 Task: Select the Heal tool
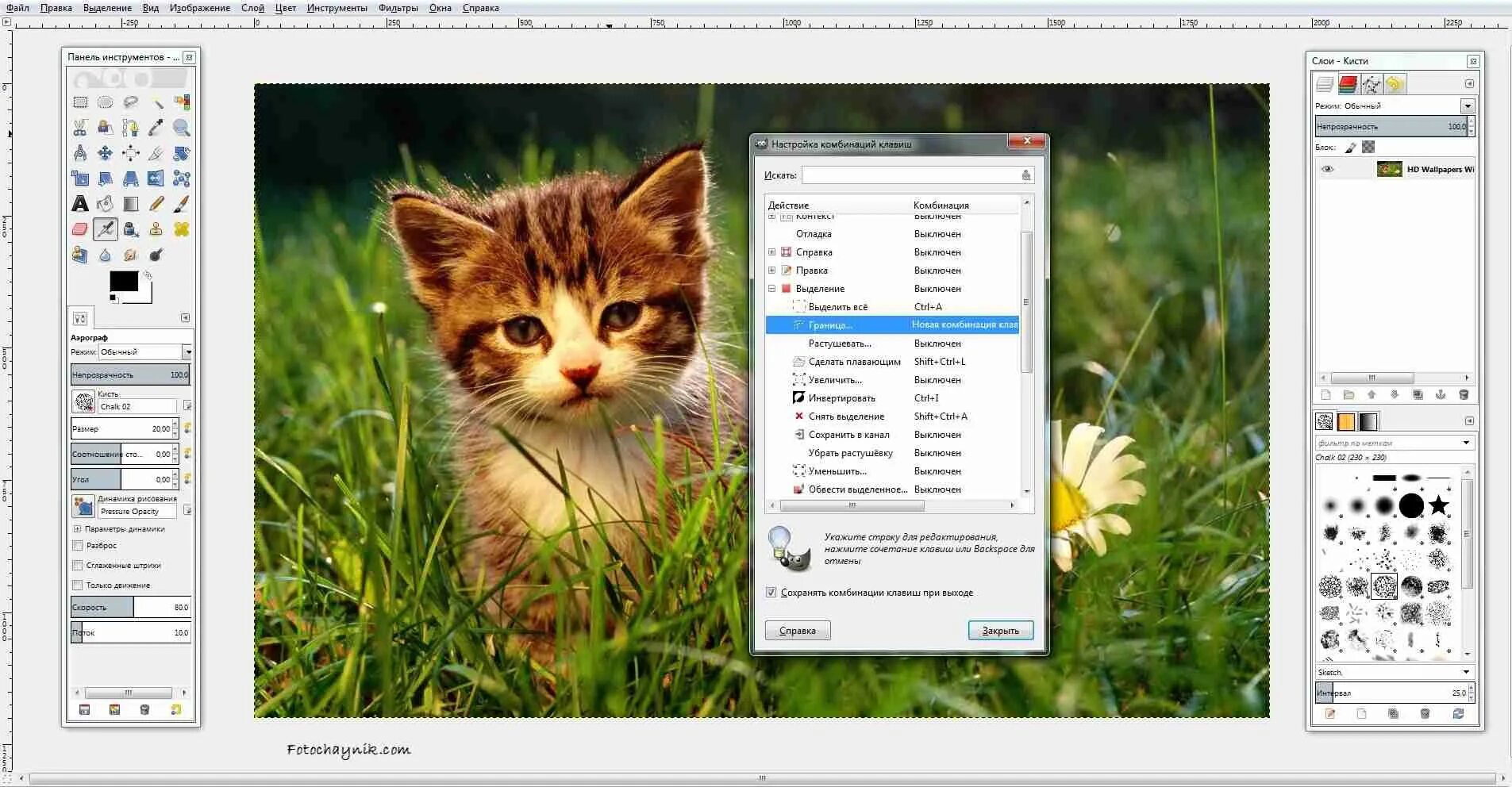point(182,229)
